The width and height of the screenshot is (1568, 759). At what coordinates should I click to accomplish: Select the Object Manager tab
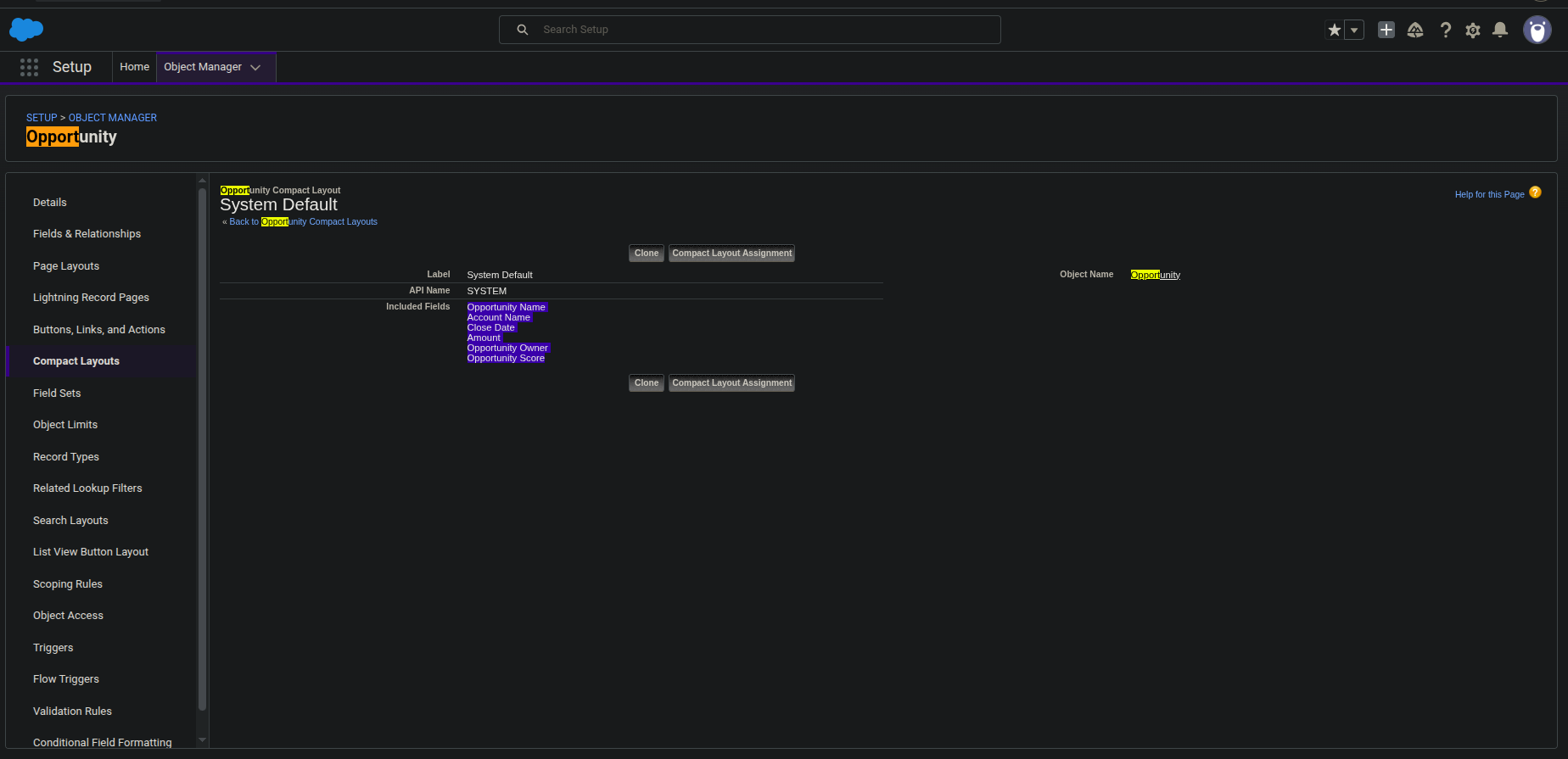click(x=203, y=67)
